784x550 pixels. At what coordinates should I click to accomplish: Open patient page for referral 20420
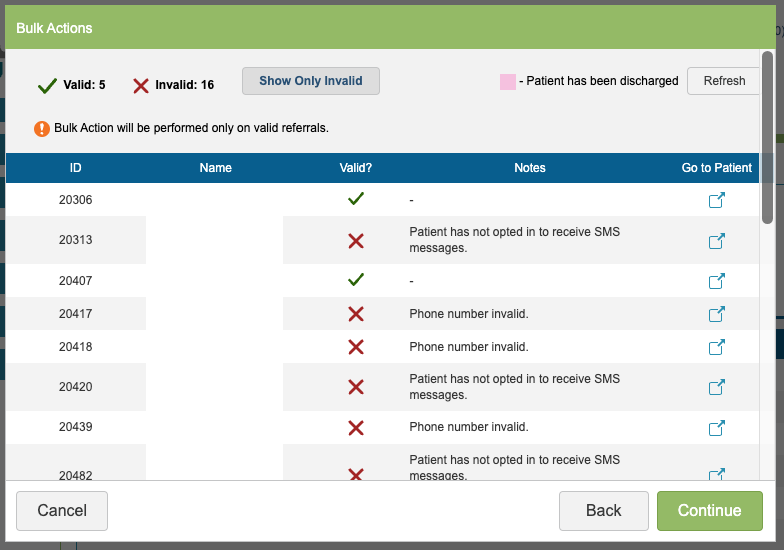[716, 387]
